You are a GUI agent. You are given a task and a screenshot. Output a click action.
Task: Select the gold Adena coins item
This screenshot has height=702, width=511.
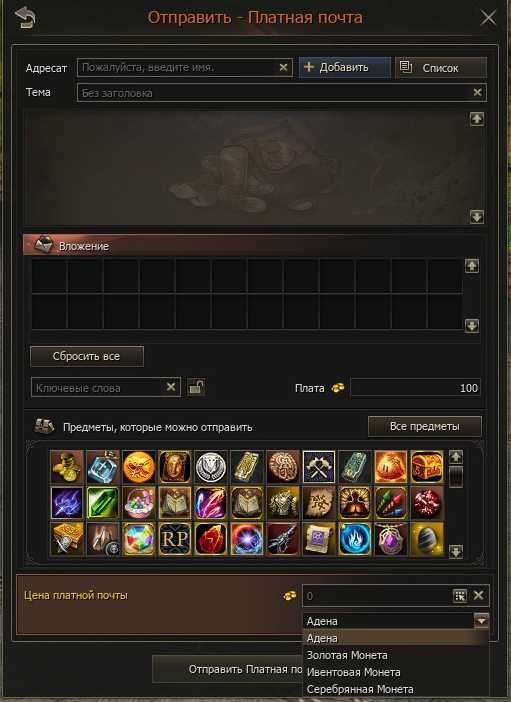tap(67, 467)
